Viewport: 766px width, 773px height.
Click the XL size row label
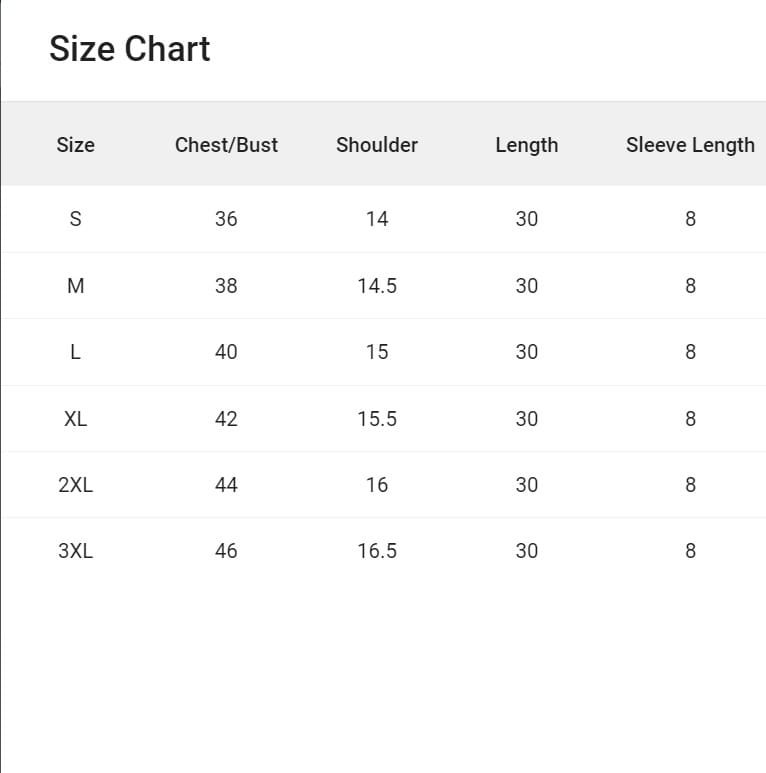click(x=75, y=419)
